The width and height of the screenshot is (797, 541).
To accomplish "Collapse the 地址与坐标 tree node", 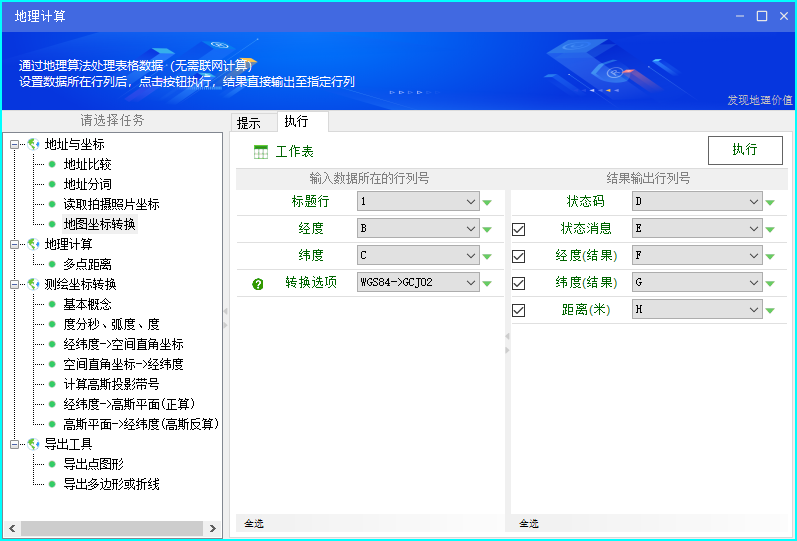I will pyautogui.click(x=15, y=144).
